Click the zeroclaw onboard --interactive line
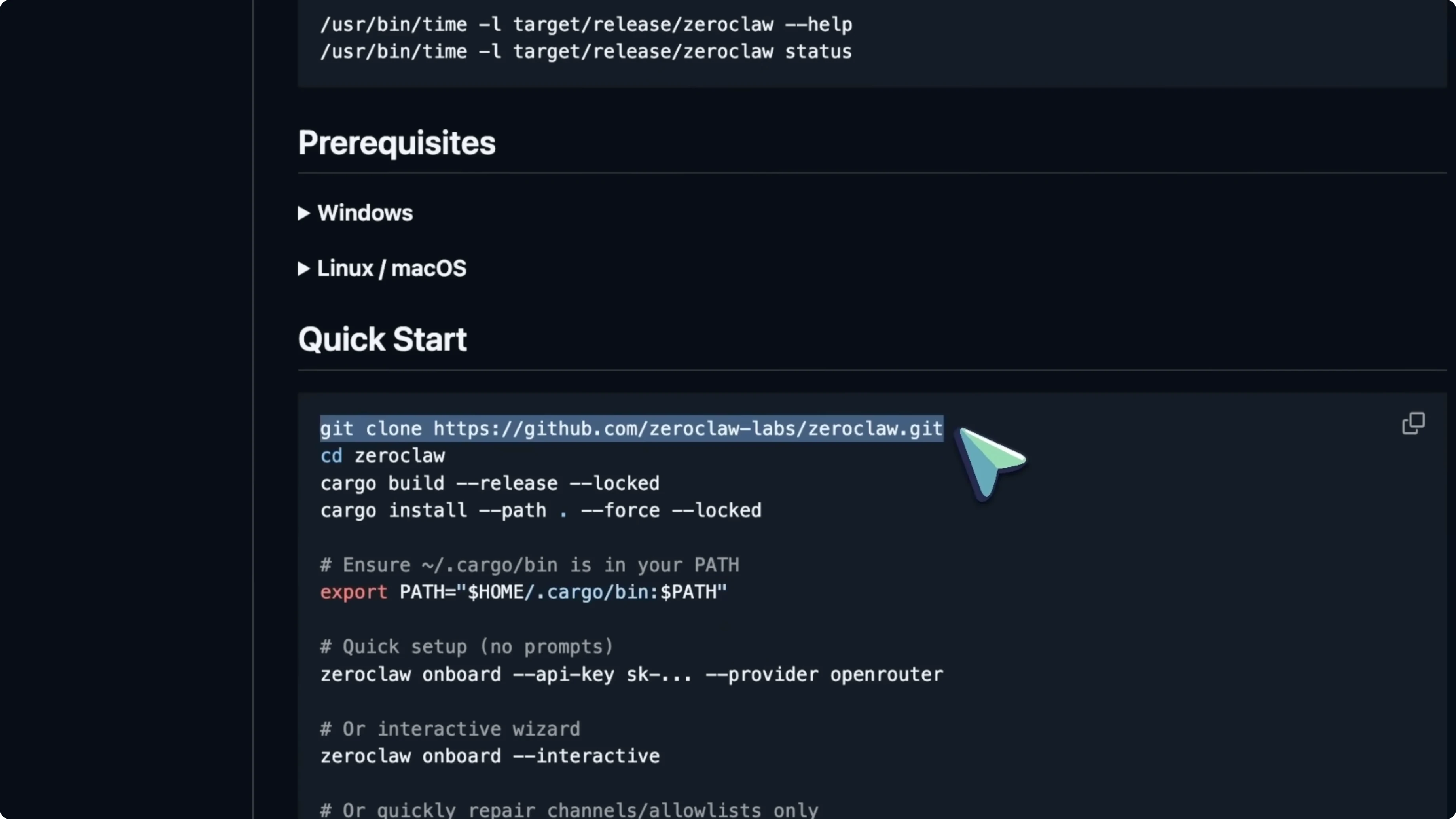This screenshot has height=819, width=1456. 489,756
